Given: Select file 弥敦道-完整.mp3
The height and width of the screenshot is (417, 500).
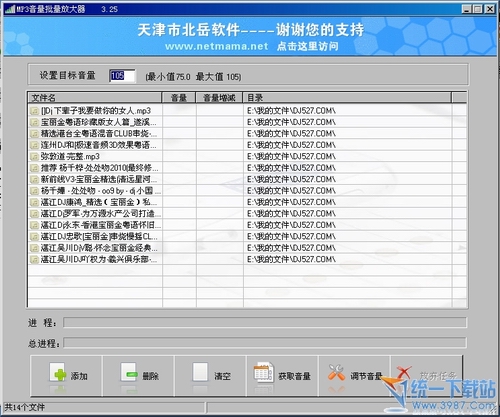Looking at the screenshot, I should pos(70,156).
